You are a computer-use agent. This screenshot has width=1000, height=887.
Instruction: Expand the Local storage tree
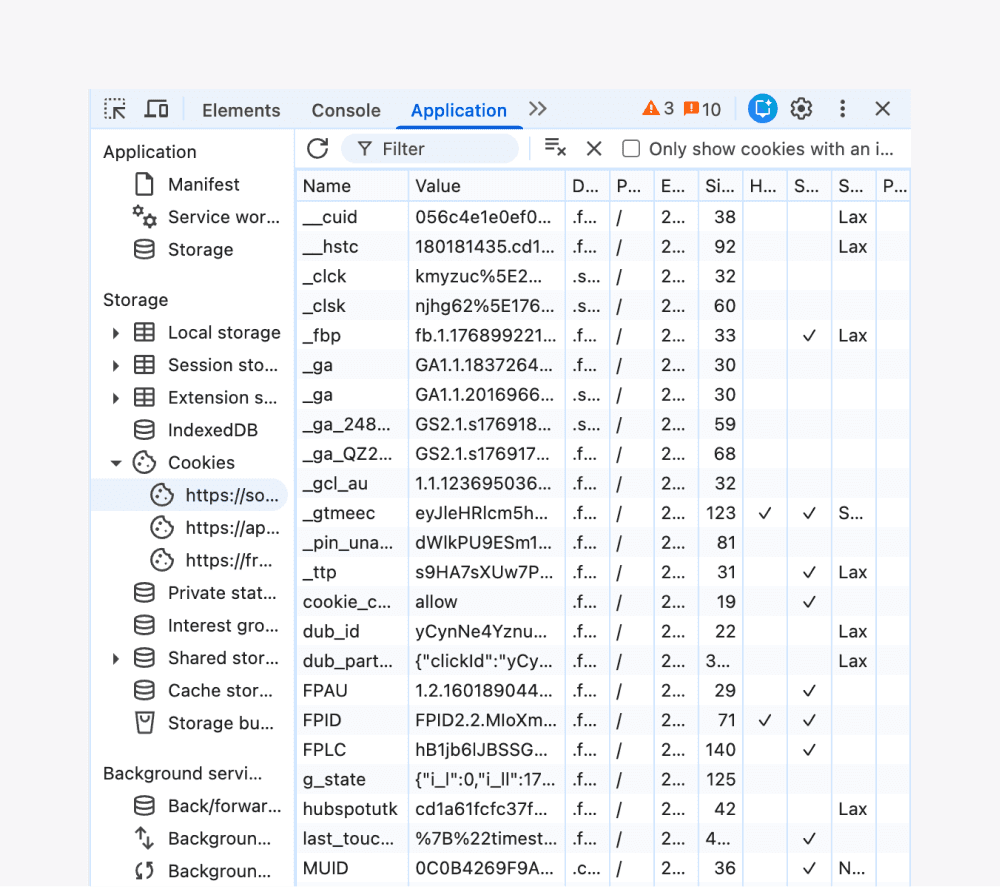click(x=115, y=332)
